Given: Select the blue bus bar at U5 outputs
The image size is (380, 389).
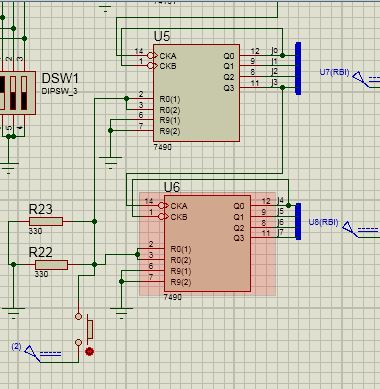Looking at the screenshot, I should [x=298, y=68].
